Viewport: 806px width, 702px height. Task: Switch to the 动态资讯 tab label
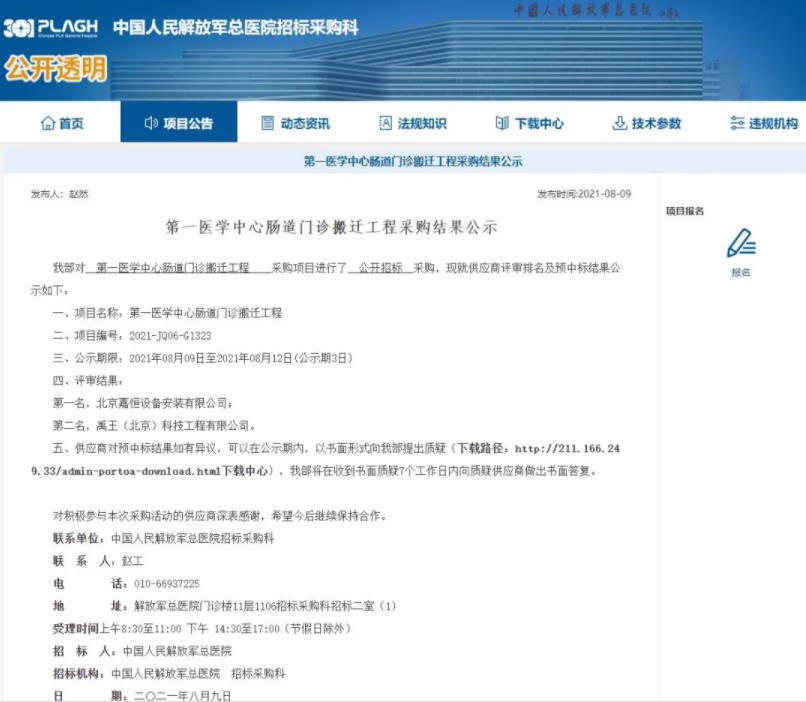(x=305, y=123)
